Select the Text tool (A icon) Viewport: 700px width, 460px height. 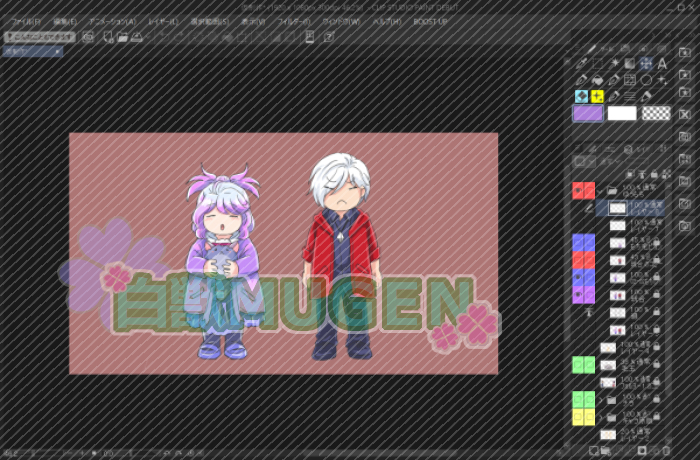pos(662,63)
